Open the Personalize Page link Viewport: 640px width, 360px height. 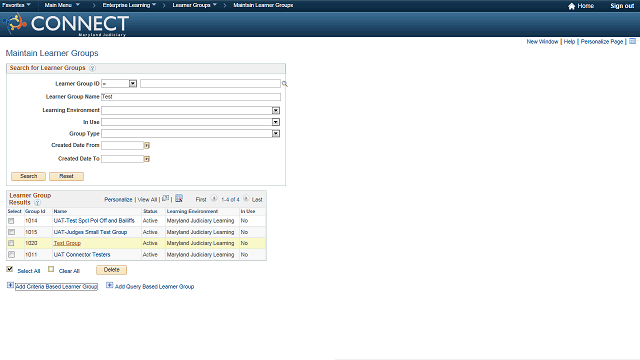tap(602, 42)
